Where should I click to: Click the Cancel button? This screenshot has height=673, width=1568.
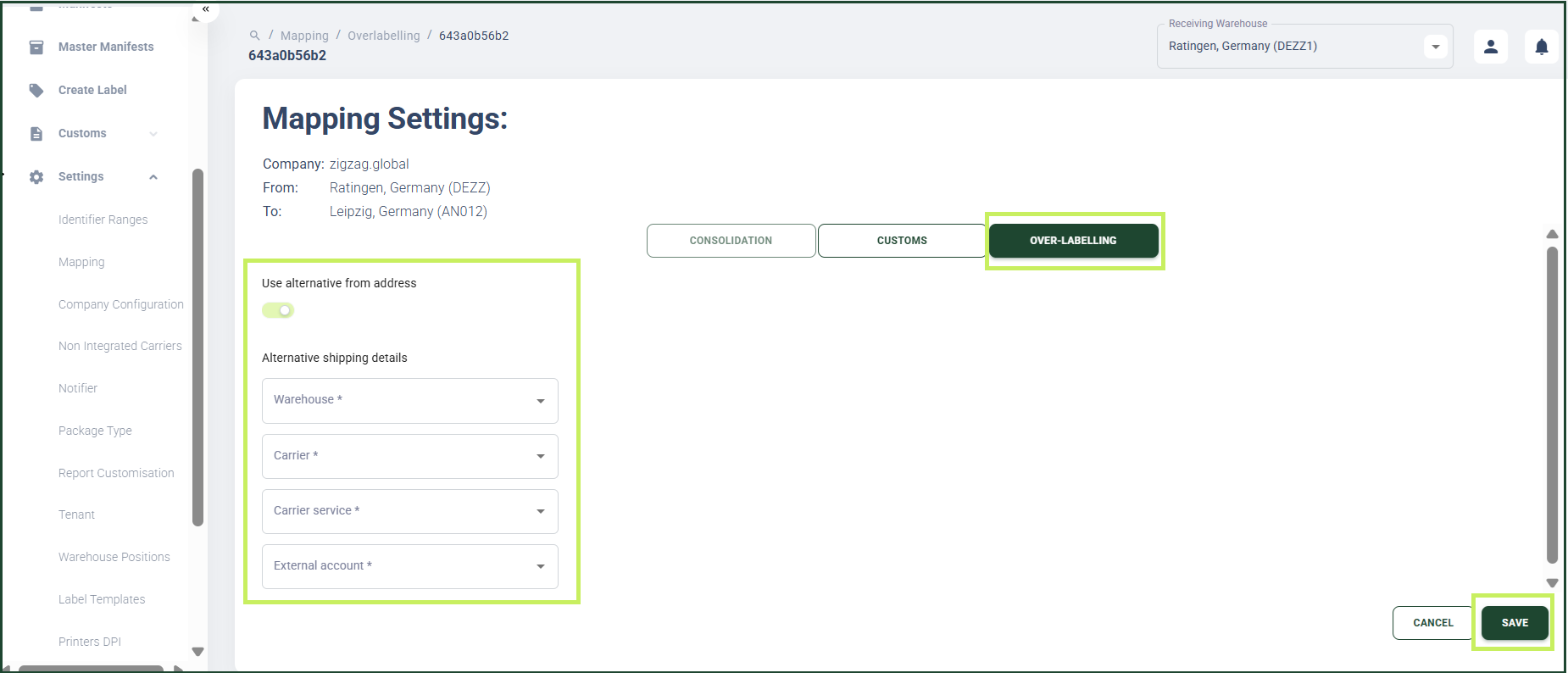(x=1433, y=623)
